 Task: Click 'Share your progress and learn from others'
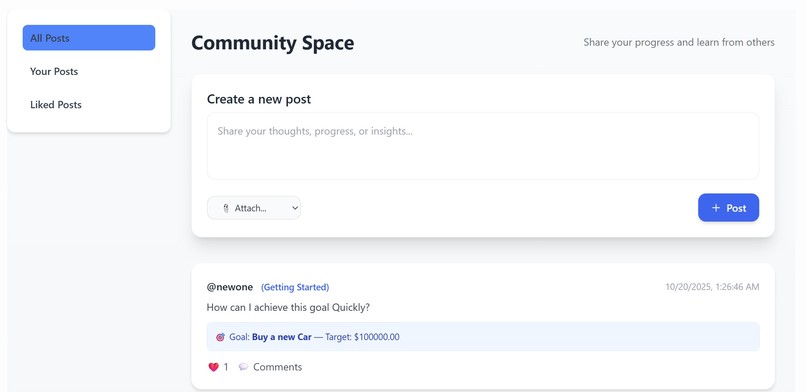[x=679, y=42]
